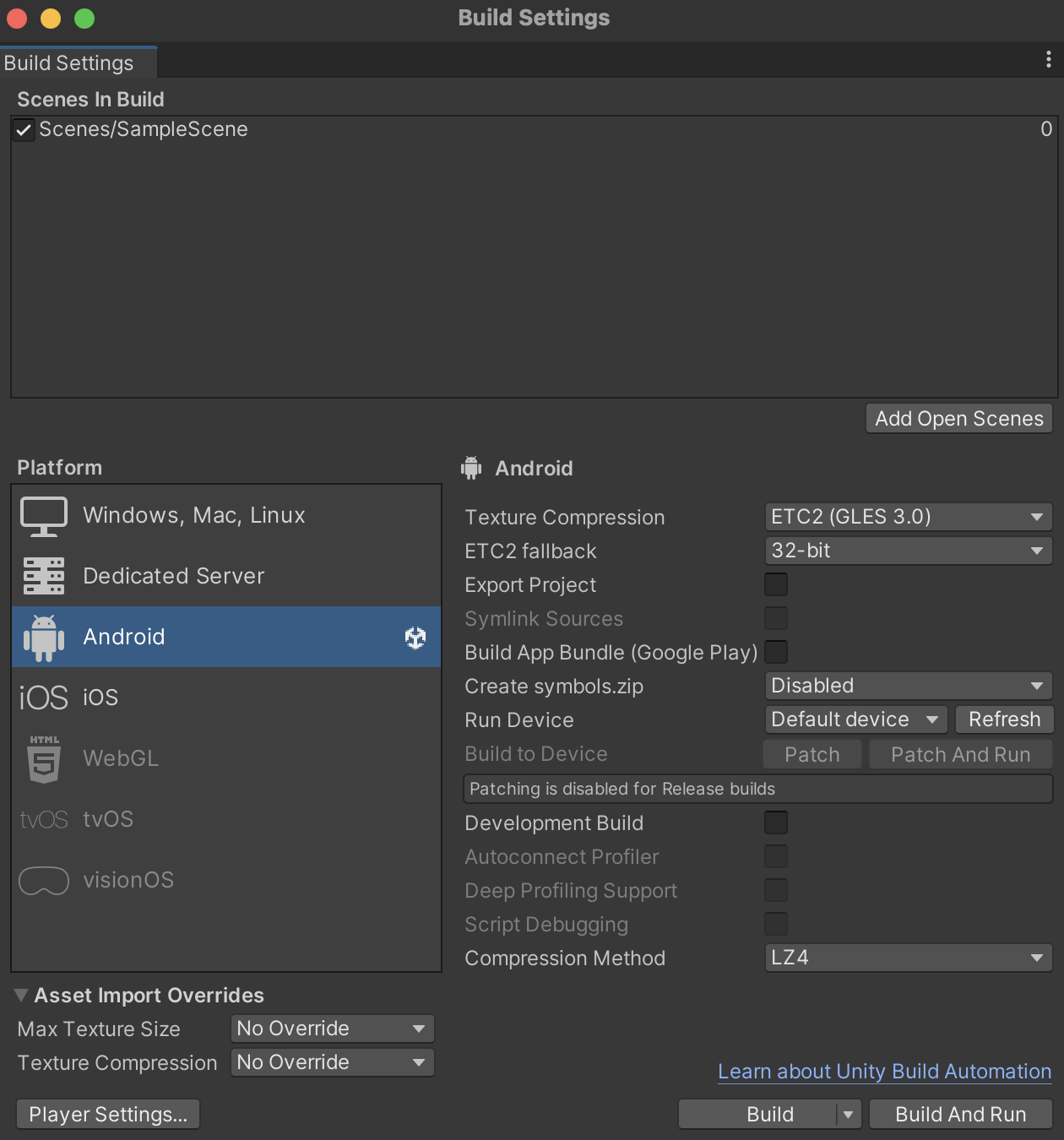Toggle Autoconnect Profiler checkbox
The height and width of the screenshot is (1140, 1064).
[776, 856]
